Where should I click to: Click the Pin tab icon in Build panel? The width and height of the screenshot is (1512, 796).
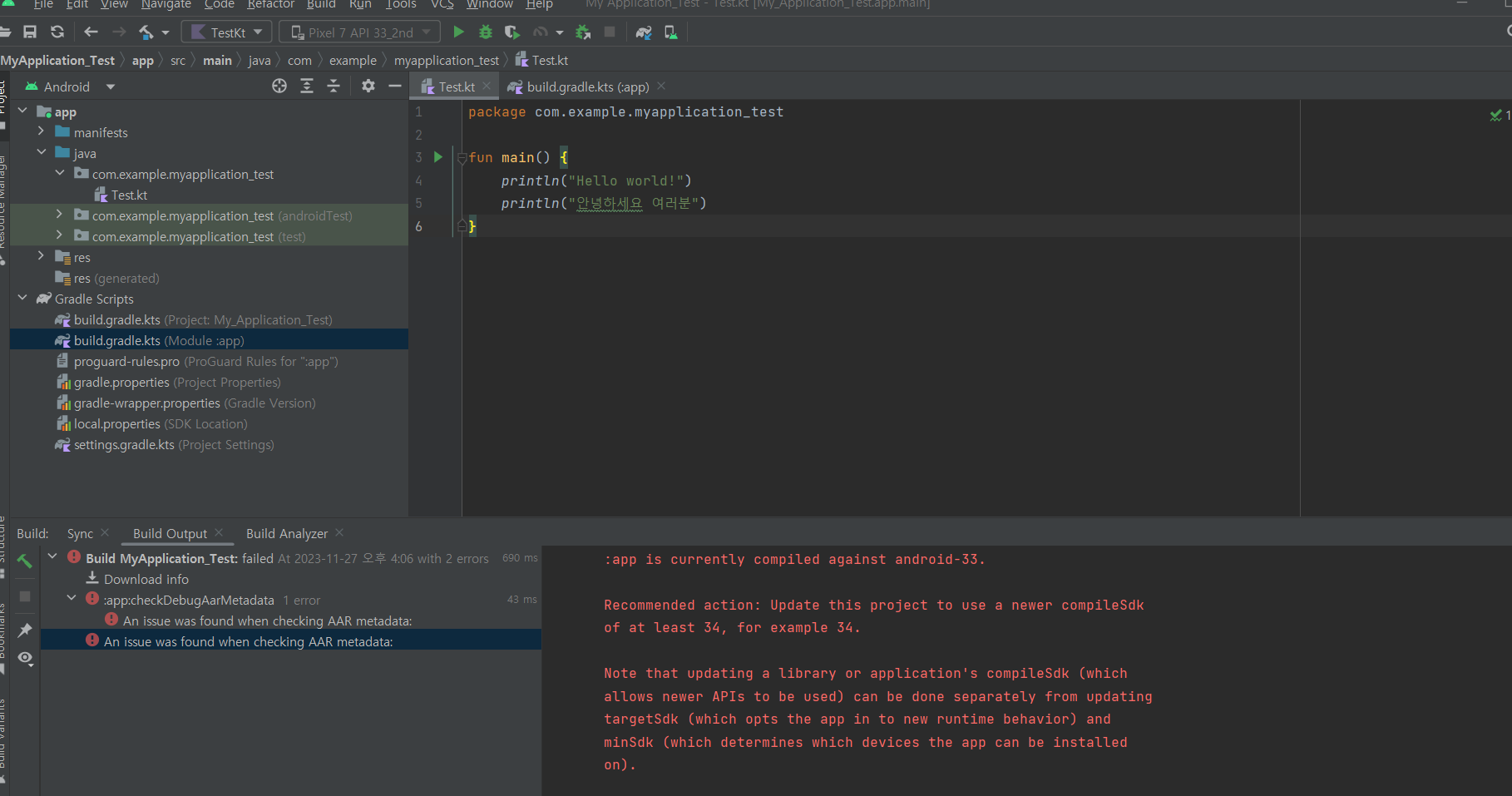pos(25,630)
